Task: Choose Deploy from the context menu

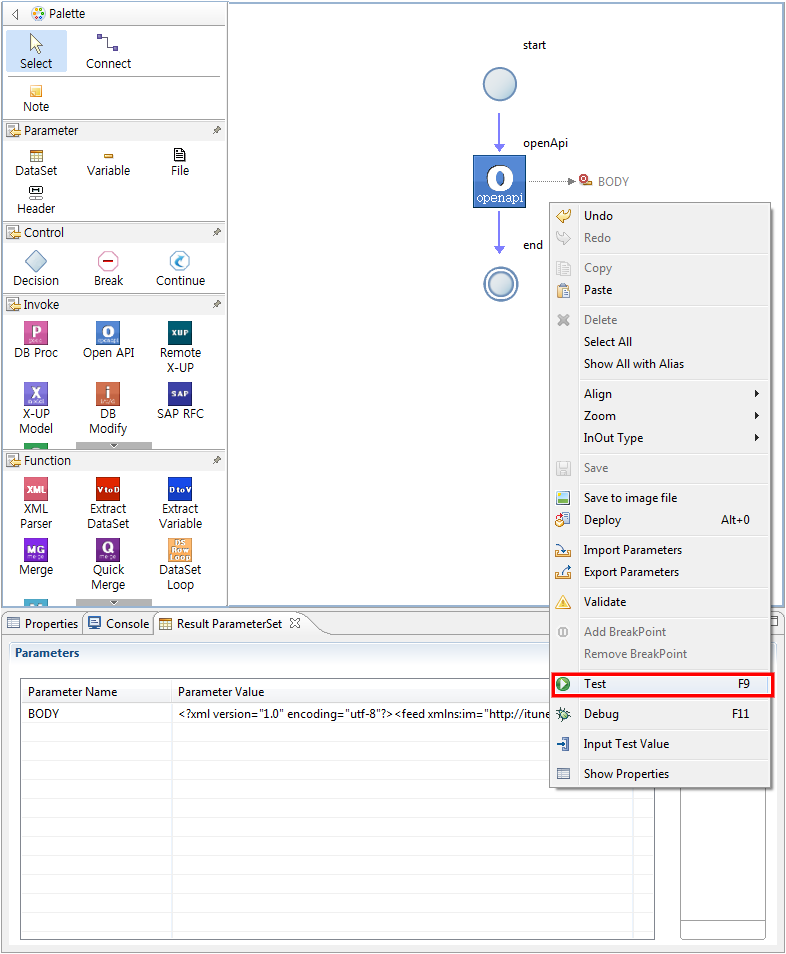Action: click(x=660, y=520)
